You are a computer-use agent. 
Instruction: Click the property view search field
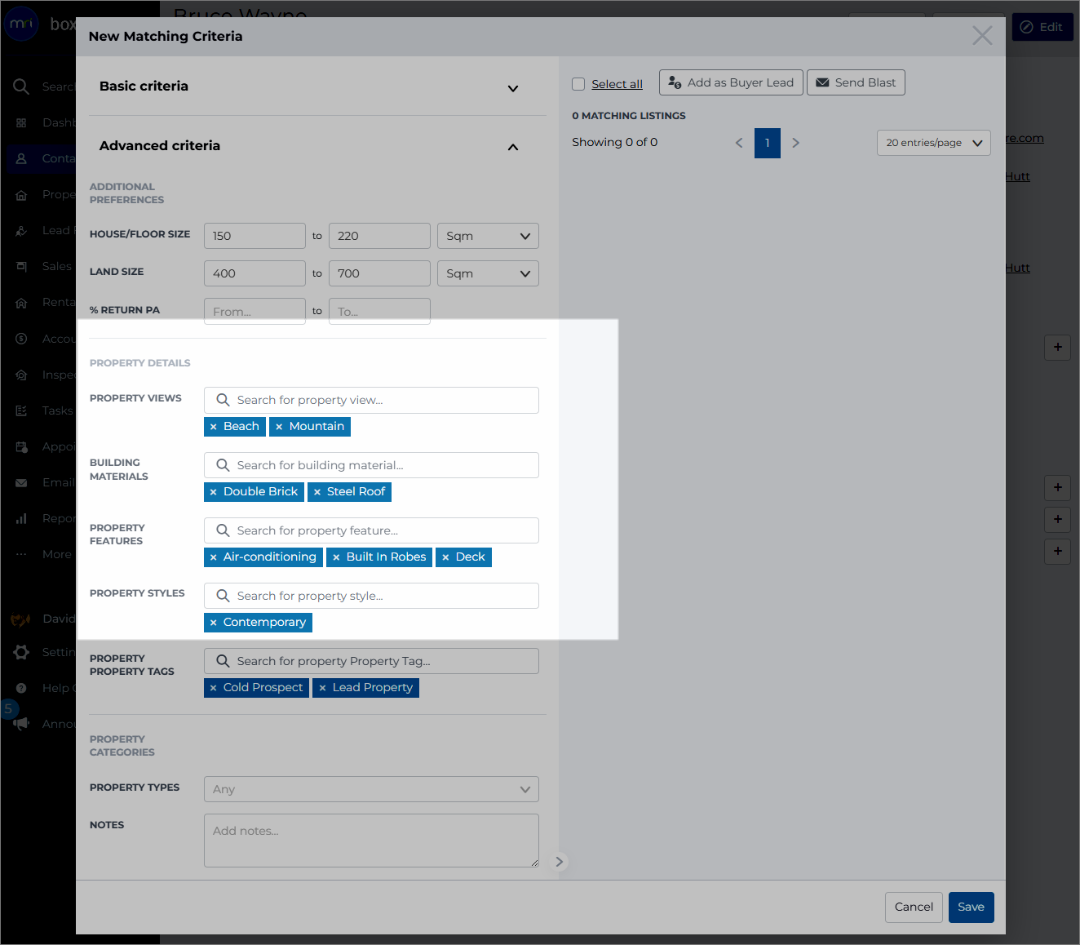coord(371,400)
